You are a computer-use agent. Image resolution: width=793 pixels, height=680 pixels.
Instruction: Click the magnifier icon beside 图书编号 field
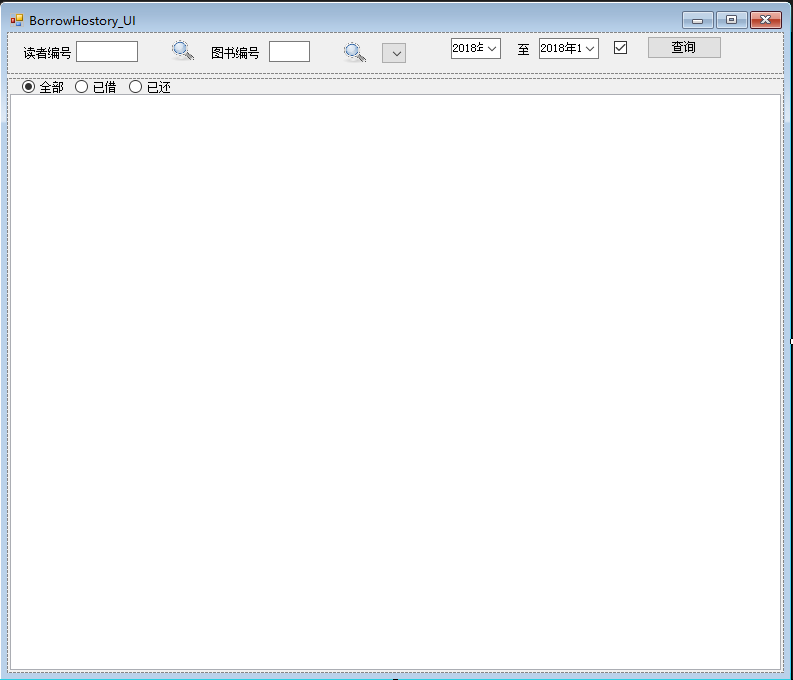click(355, 53)
